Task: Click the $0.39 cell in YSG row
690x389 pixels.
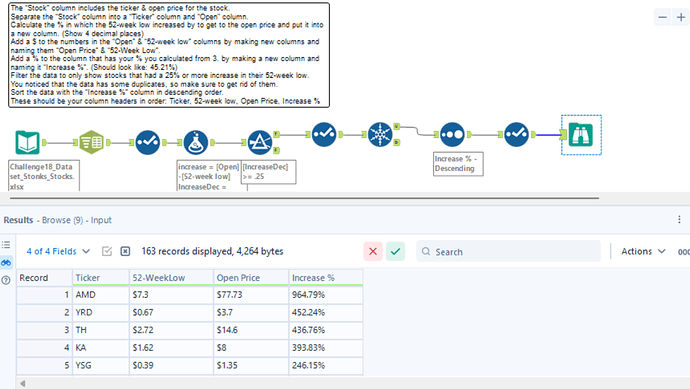Action: (172, 365)
